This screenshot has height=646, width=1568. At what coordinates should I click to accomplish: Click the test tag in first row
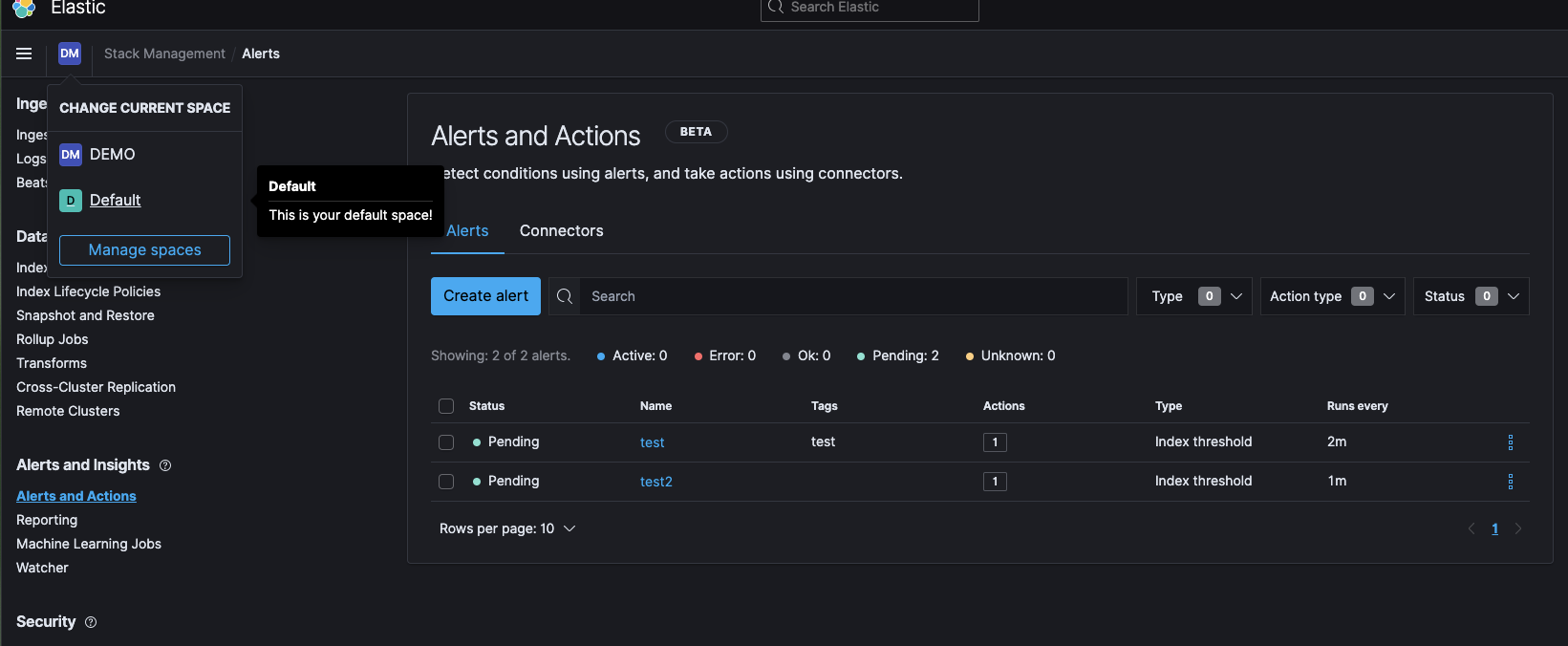point(823,441)
